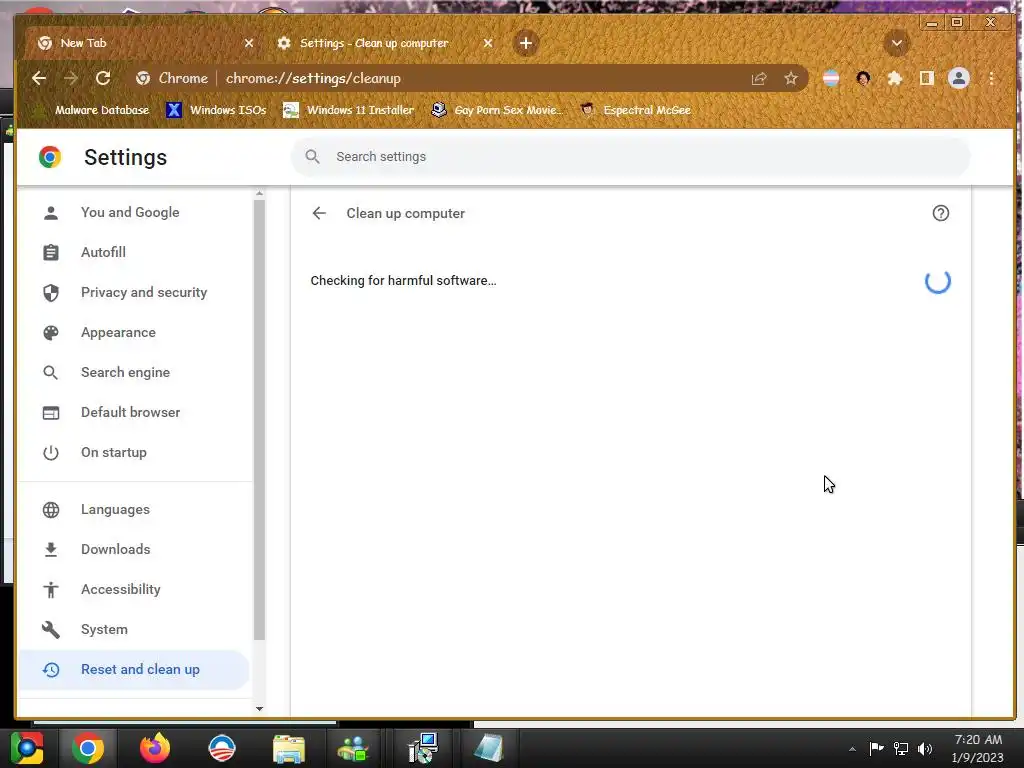Click the sidebar scroll up arrow
This screenshot has width=1024, height=768.
pos(259,194)
